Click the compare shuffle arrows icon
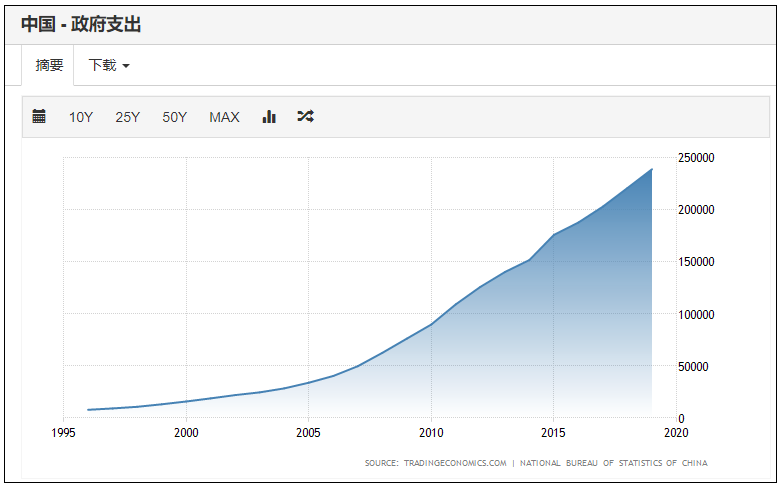The height and width of the screenshot is (488, 781). pyautogui.click(x=305, y=117)
